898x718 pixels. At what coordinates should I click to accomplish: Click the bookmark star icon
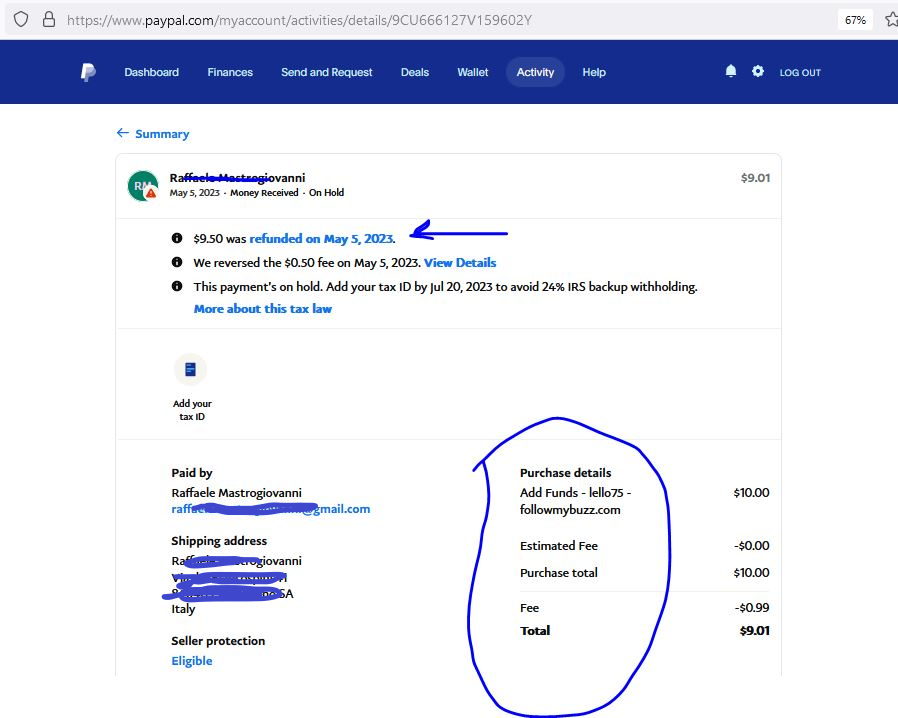tap(890, 19)
